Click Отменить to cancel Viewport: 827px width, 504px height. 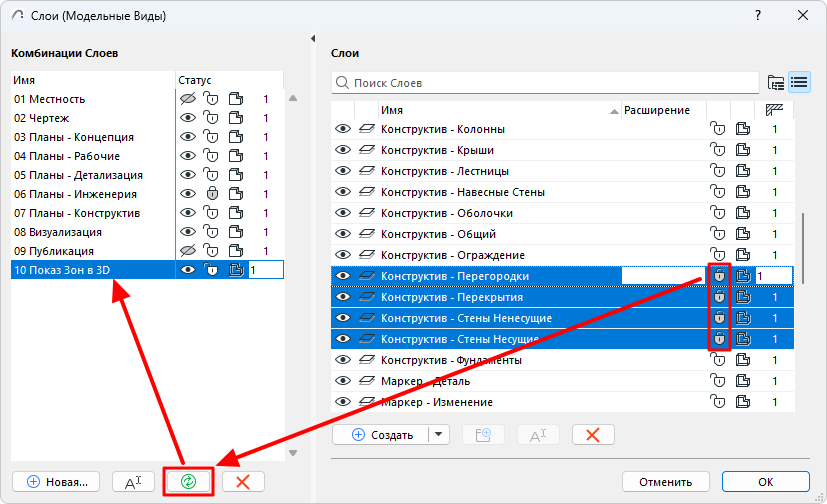[665, 482]
